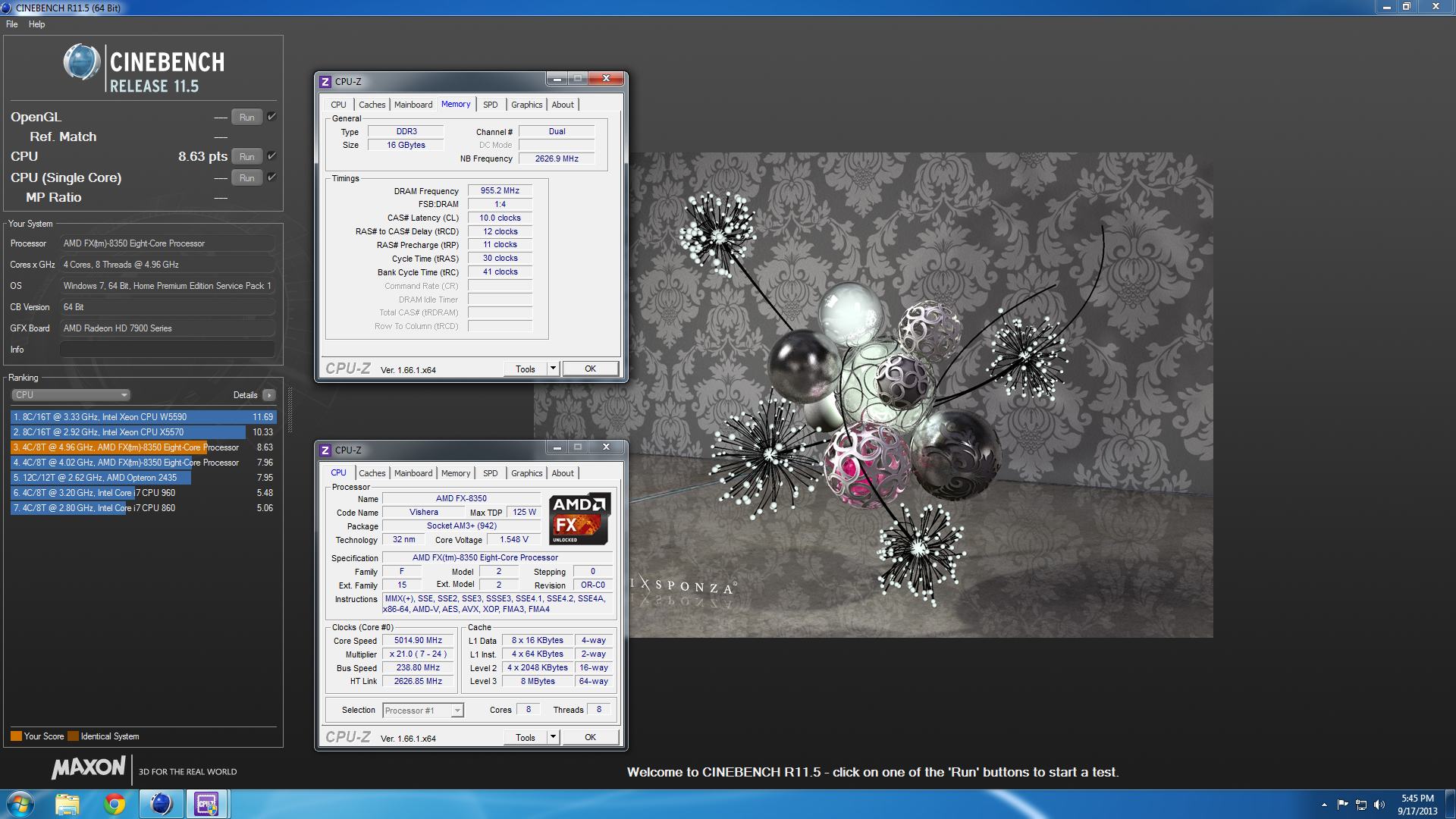This screenshot has height=819, width=1456.
Task: Launch Google Chrome from the taskbar
Action: 115,804
